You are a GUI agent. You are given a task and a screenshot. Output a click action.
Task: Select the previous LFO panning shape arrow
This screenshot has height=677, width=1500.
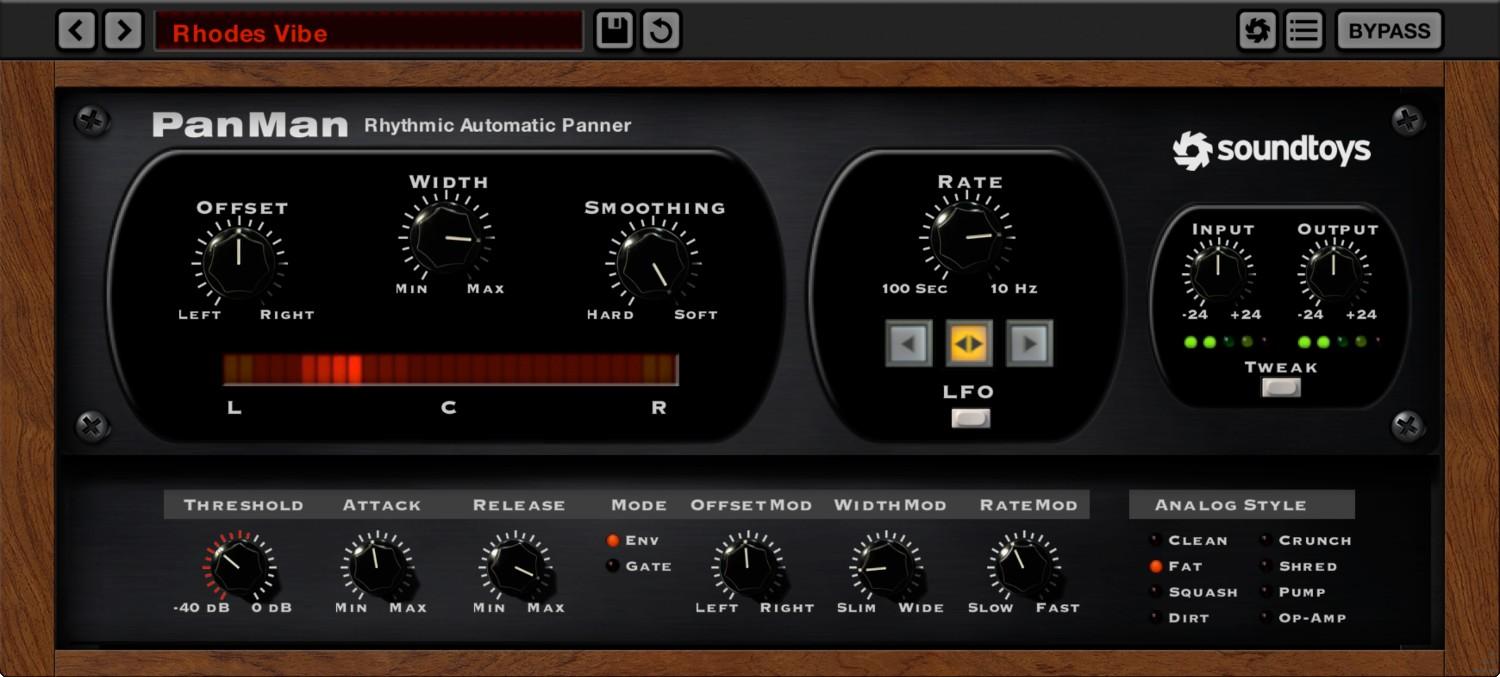coord(909,343)
